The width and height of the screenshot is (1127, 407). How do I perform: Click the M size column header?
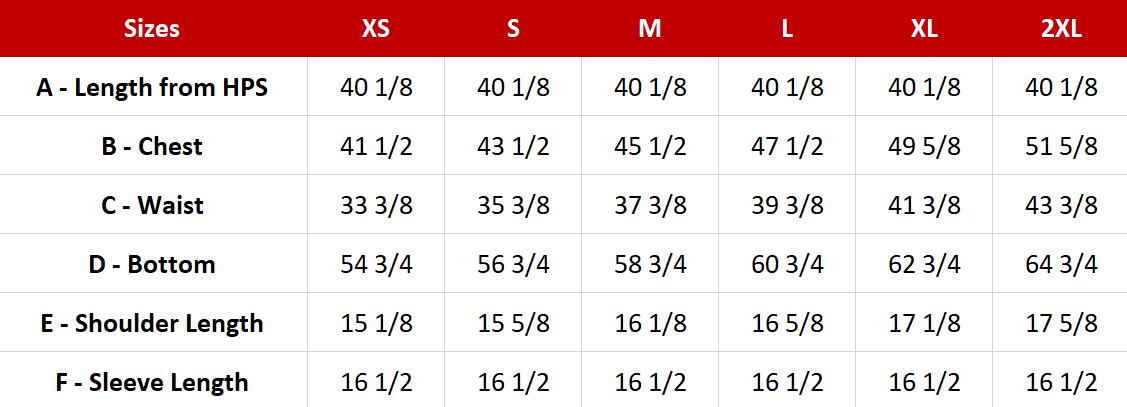coord(650,29)
